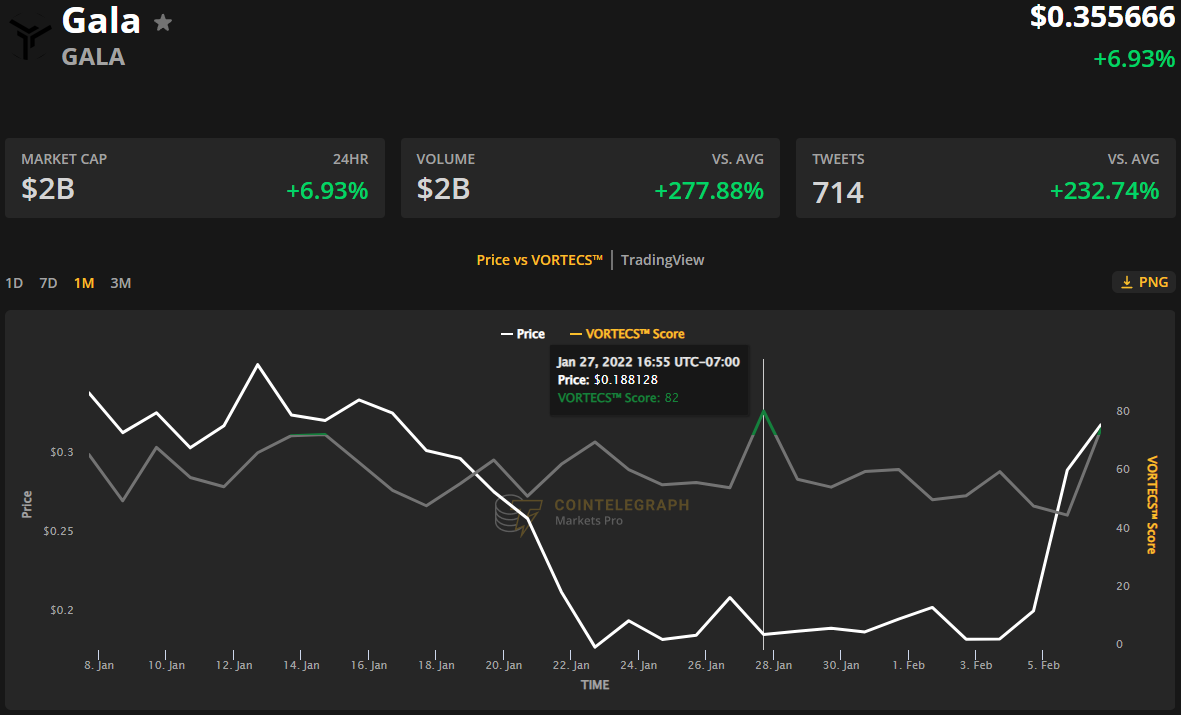Click the Tweets count 714
The width and height of the screenshot is (1181, 715).
tap(838, 192)
